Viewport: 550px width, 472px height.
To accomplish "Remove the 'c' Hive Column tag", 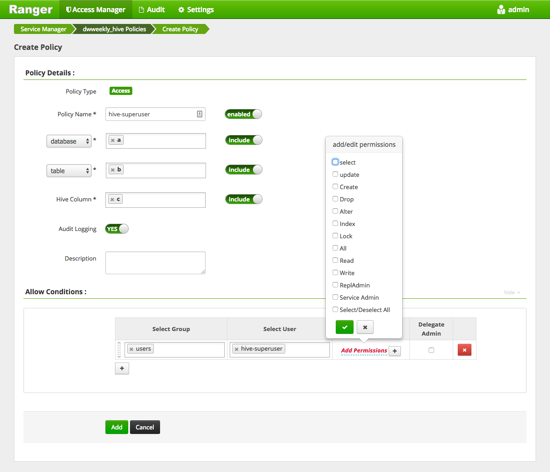I will coord(112,199).
